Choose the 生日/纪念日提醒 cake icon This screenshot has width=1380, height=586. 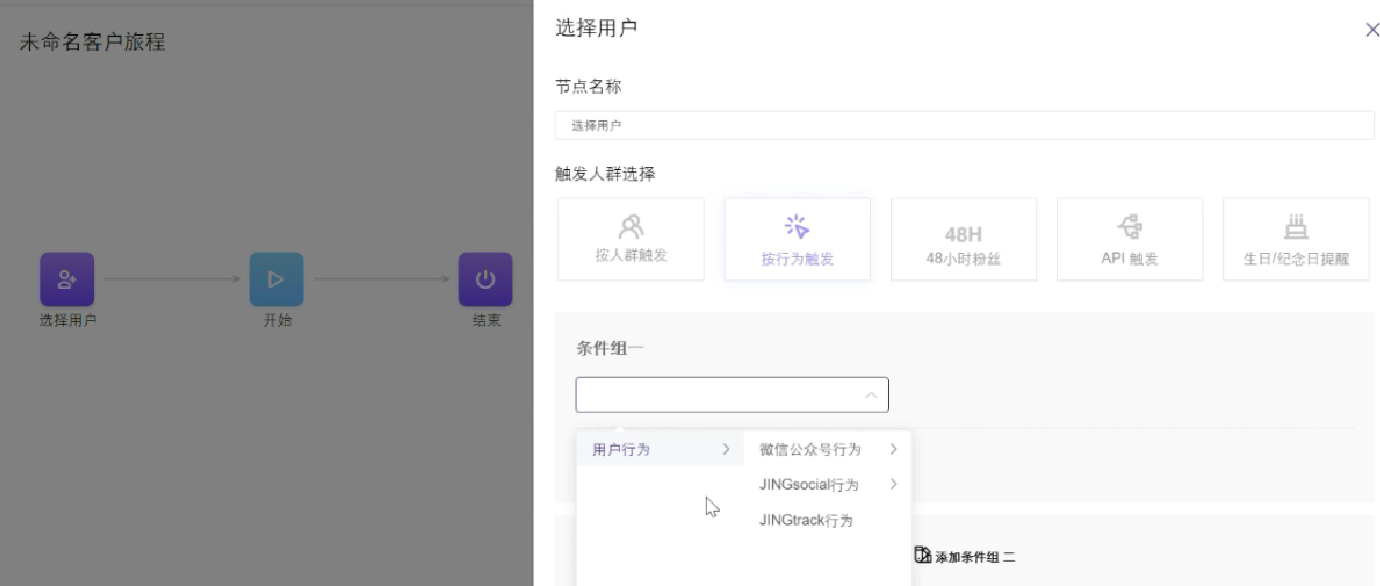(1295, 227)
